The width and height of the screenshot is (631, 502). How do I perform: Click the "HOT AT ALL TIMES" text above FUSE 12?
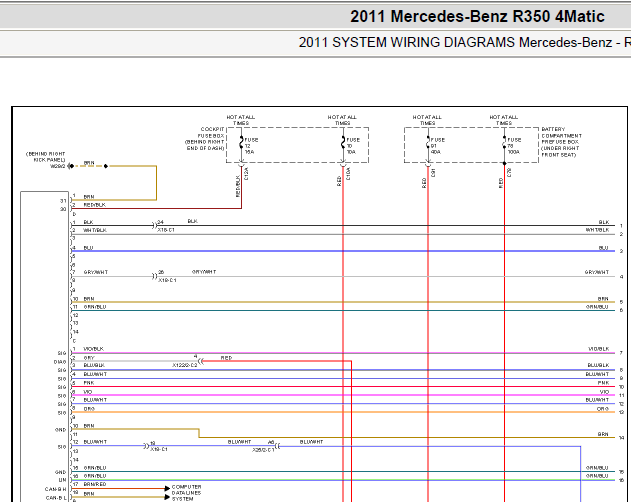click(x=241, y=120)
